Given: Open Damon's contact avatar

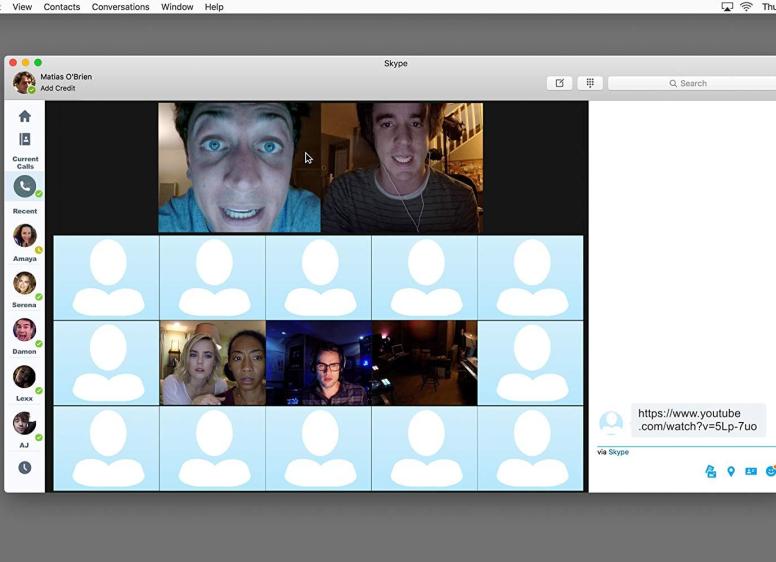Looking at the screenshot, I should [x=25, y=329].
